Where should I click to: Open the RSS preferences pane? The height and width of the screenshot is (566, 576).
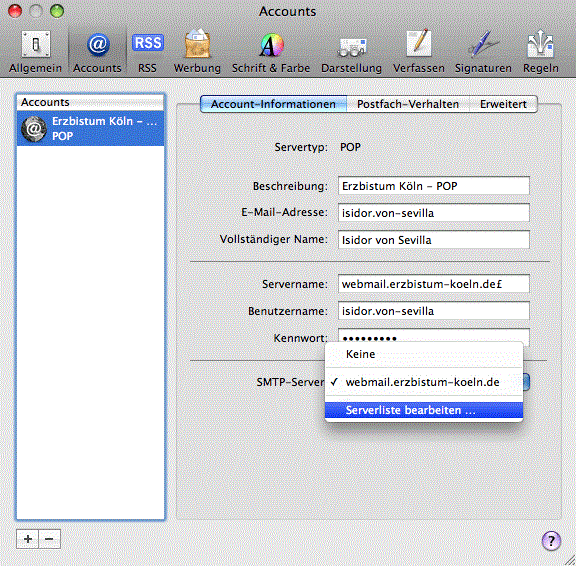pos(147,52)
